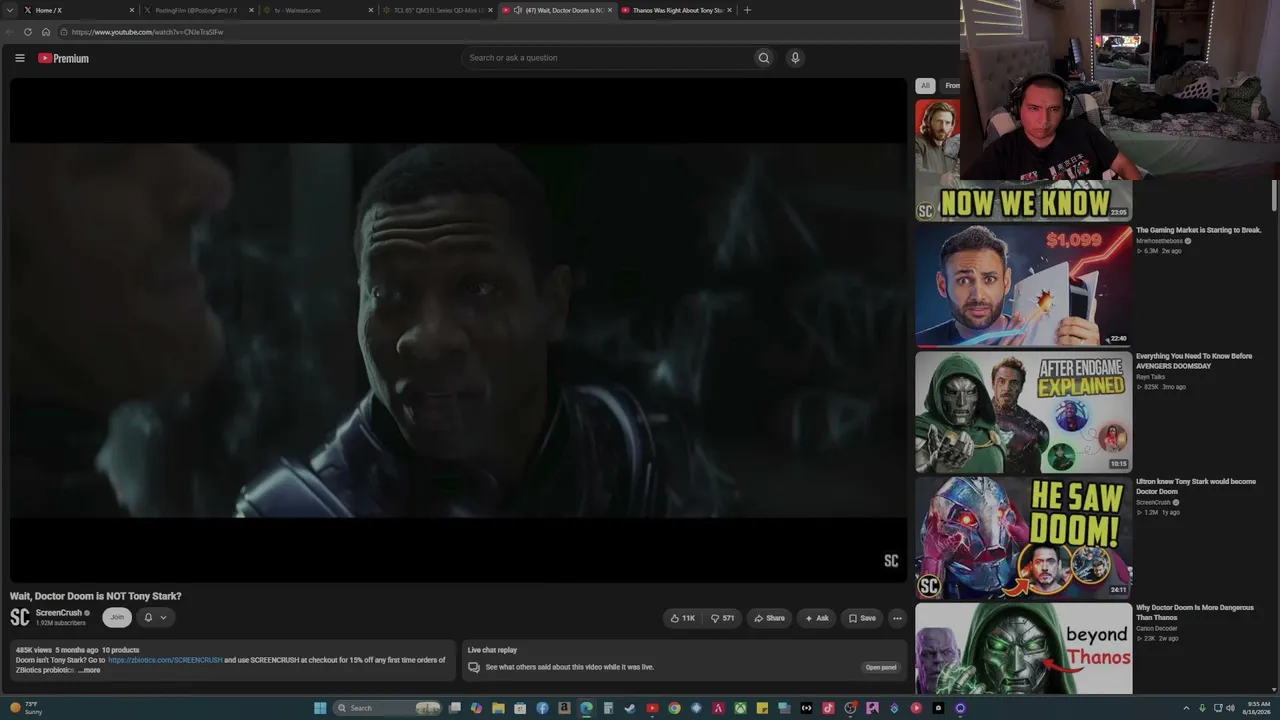Viewport: 1280px width, 720px height.
Task: Click the page vertical scrollbar
Action: [x=1275, y=195]
